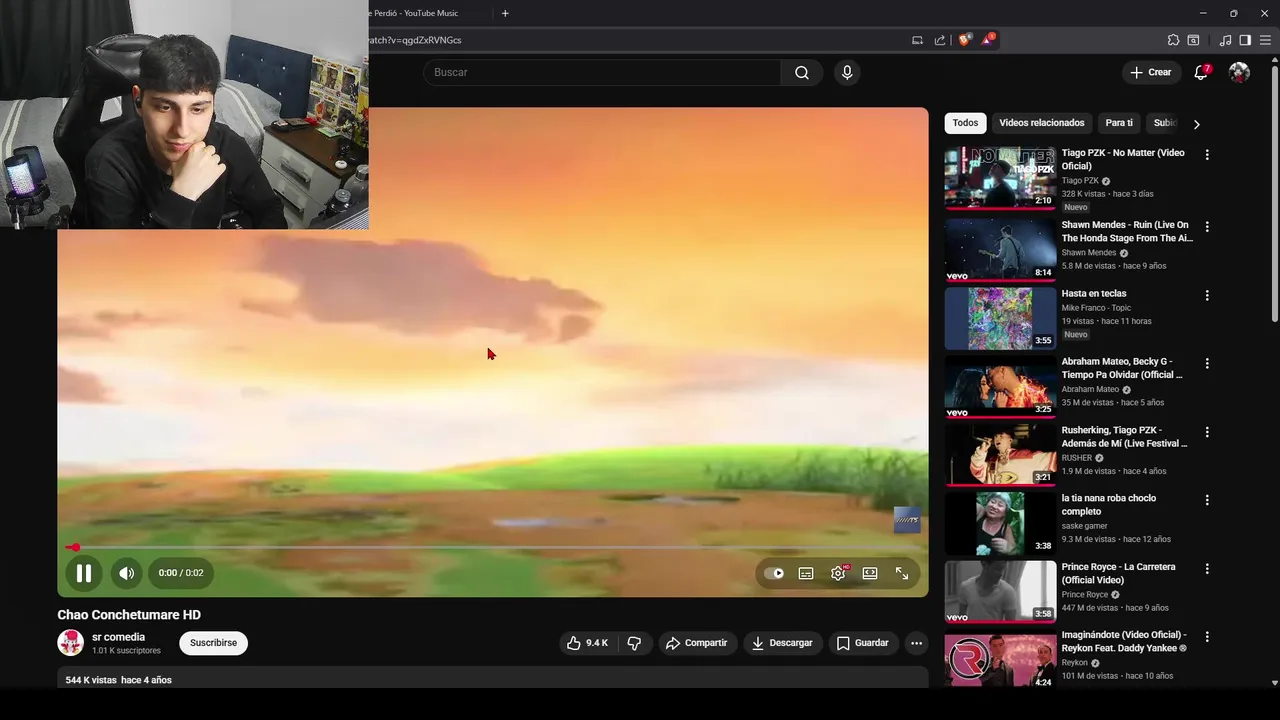Open Brave Shields lion icon
This screenshot has height=720, width=1280.
pyautogui.click(x=965, y=40)
